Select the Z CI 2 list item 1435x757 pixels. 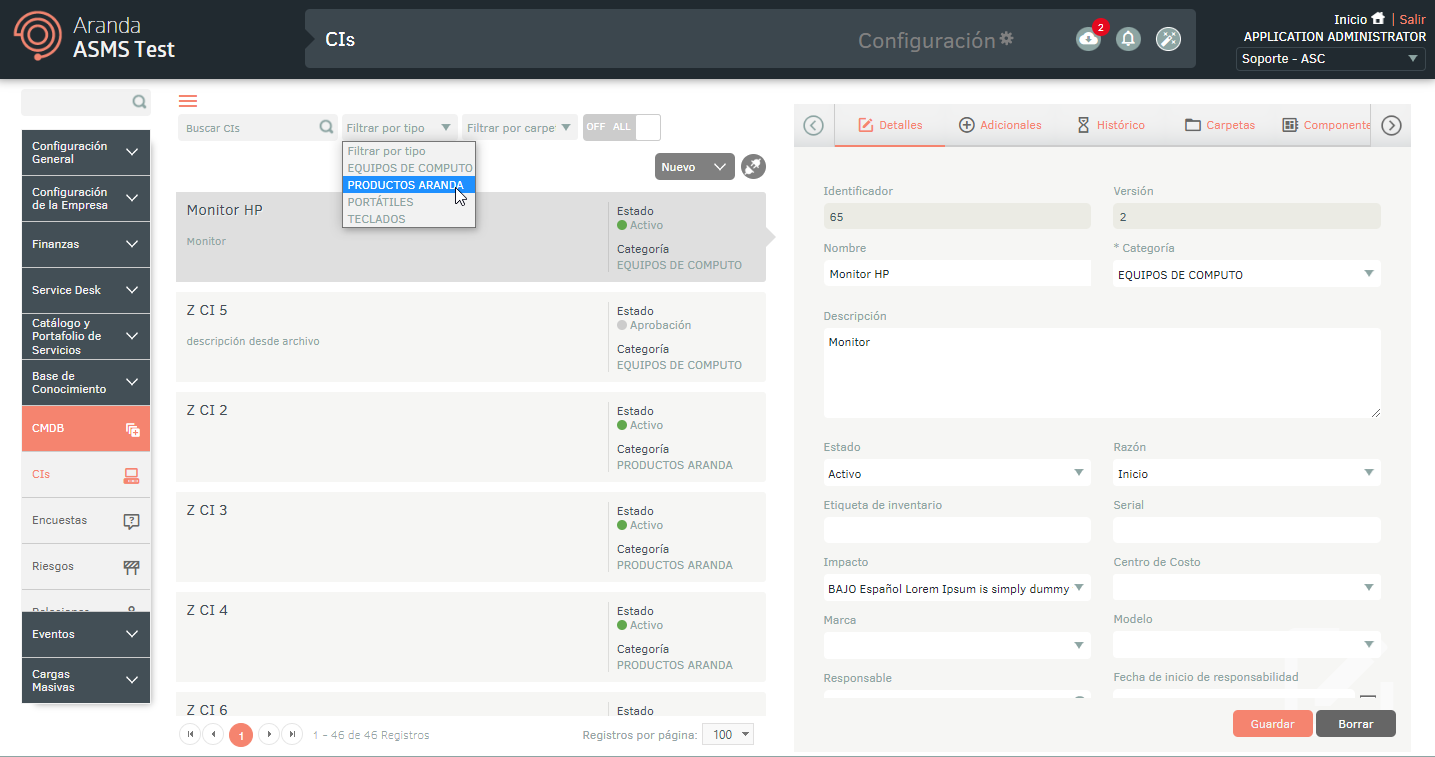(x=471, y=437)
